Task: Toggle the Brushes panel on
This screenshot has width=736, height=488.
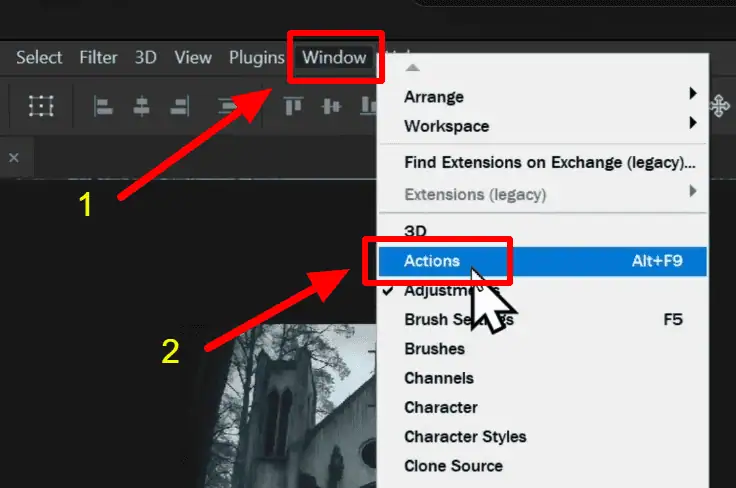Action: point(434,349)
